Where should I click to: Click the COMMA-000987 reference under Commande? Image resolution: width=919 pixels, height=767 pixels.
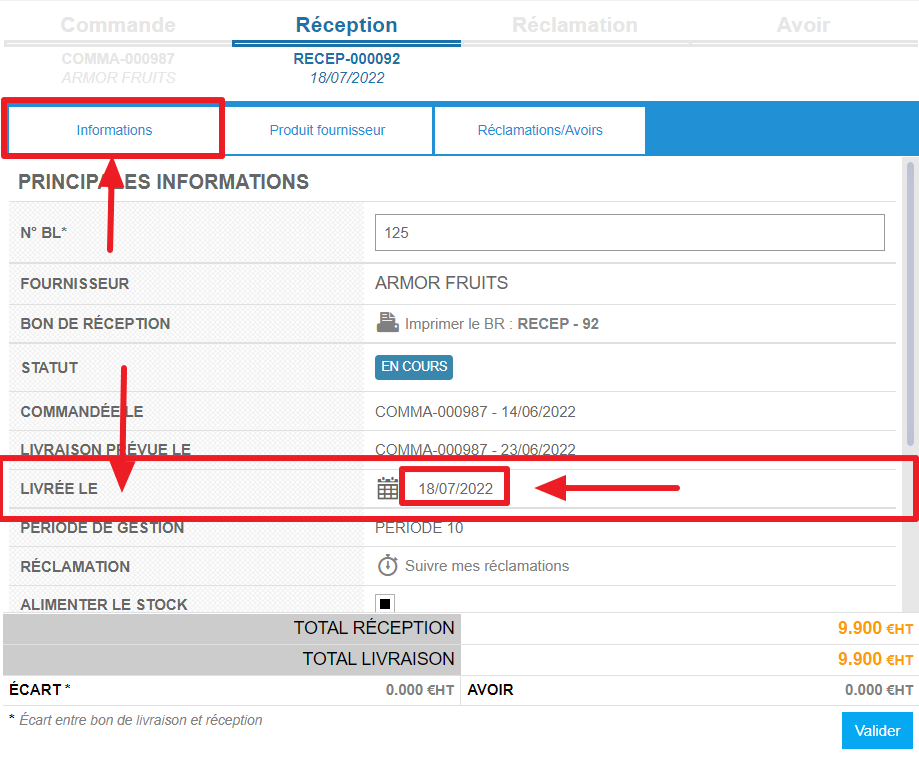pos(118,59)
